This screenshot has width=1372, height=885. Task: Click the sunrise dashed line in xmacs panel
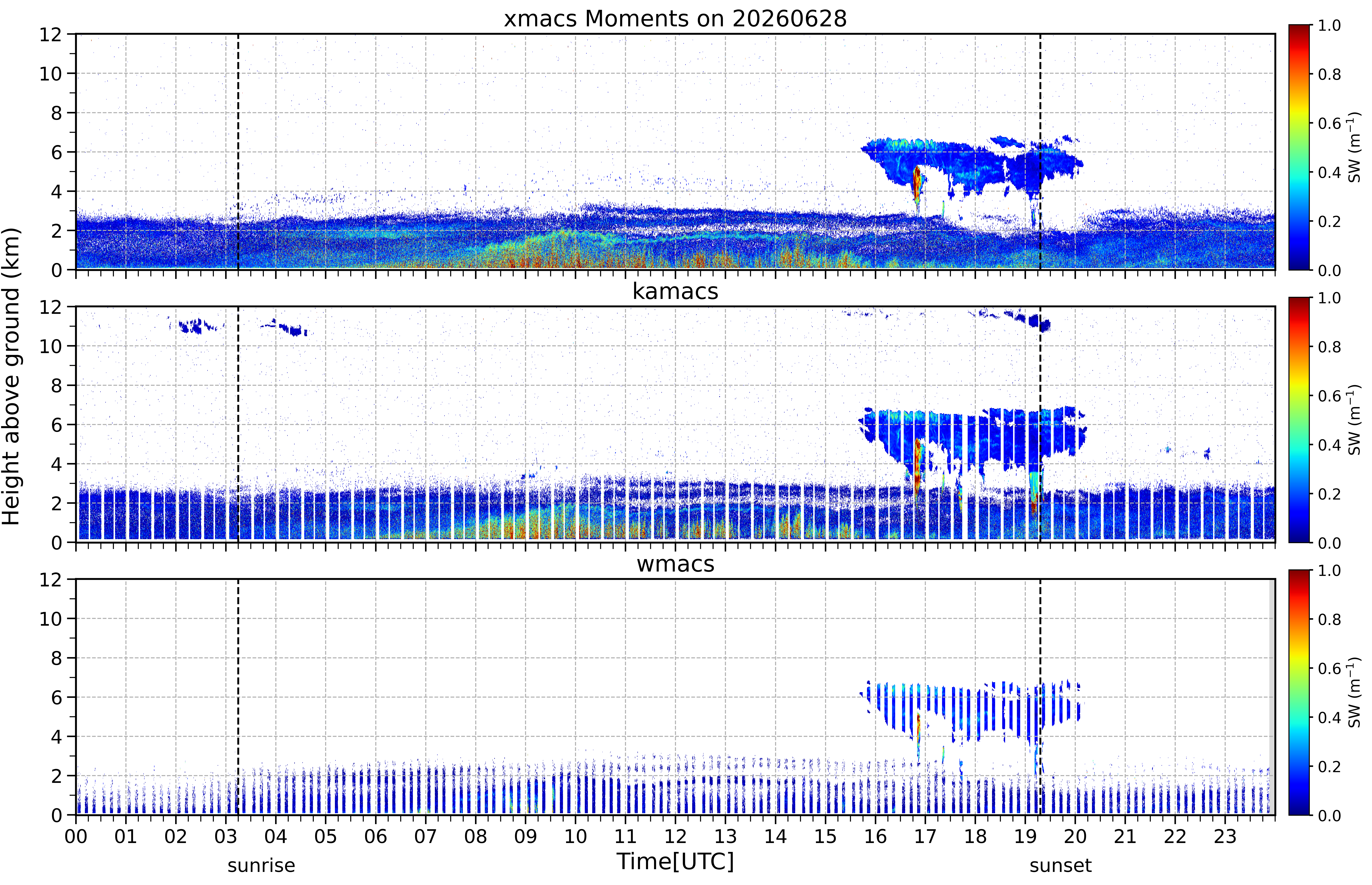238,152
